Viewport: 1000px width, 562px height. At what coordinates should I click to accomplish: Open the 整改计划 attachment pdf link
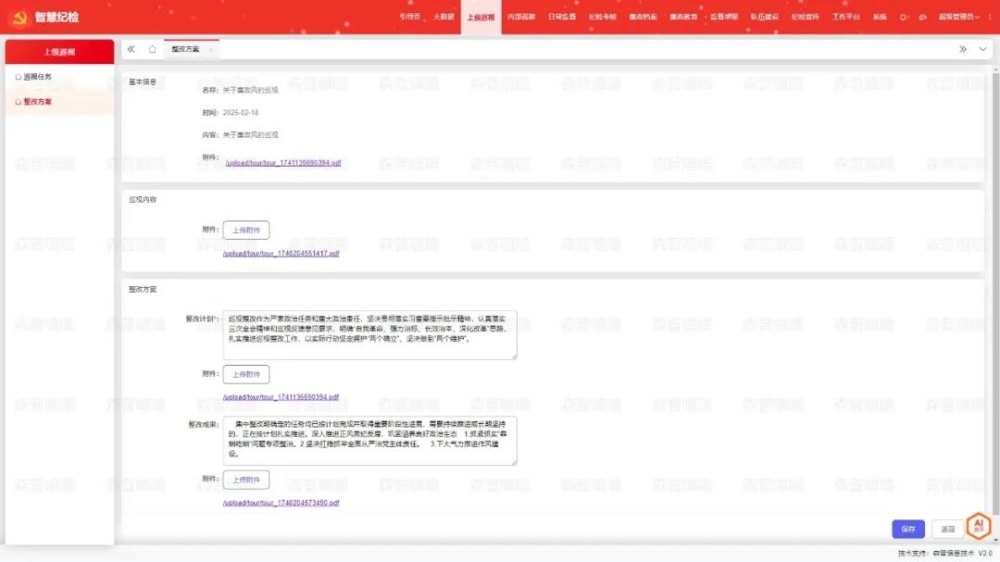(x=281, y=397)
